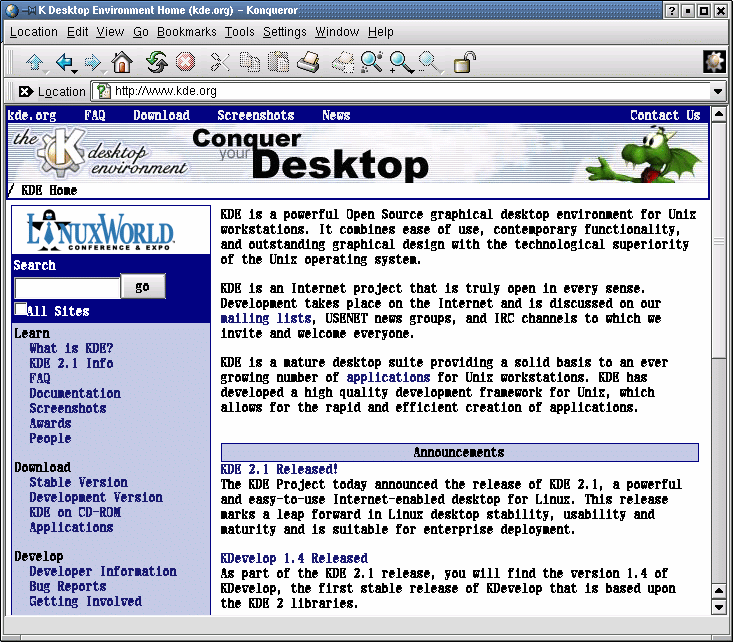
Task: Increase font size with the zoom-in magnifier
Action: coord(402,62)
